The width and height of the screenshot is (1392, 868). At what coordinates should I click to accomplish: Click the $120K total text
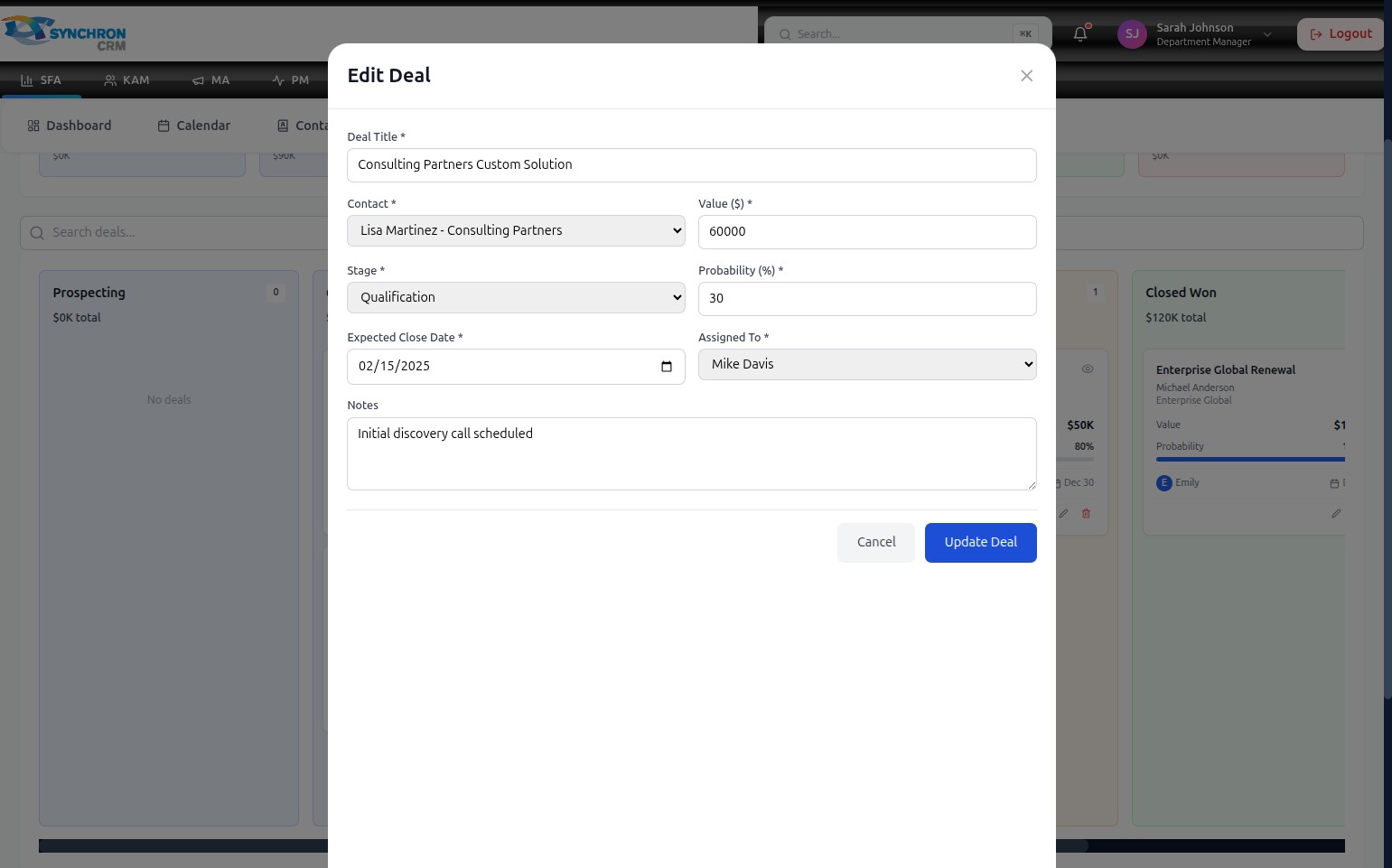coord(1175,318)
